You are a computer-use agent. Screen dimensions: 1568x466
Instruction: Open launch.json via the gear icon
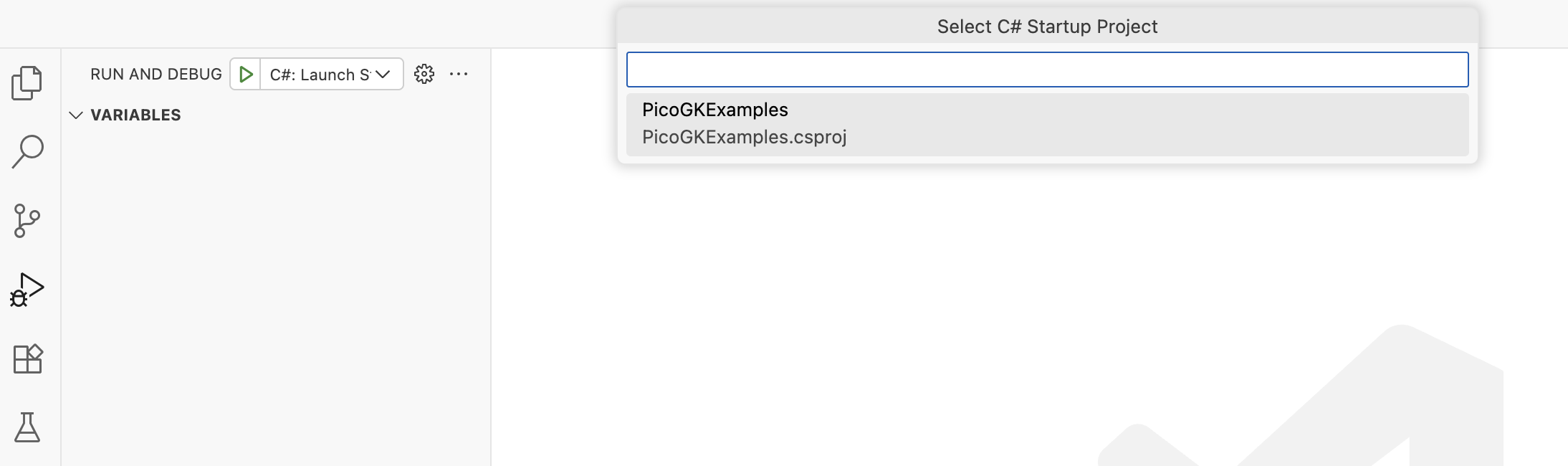424,74
